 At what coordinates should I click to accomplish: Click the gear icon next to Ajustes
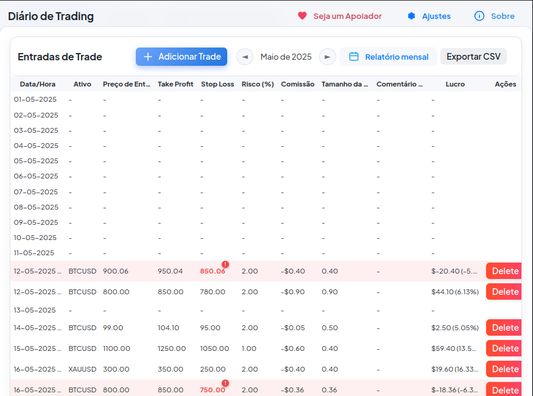click(x=411, y=16)
